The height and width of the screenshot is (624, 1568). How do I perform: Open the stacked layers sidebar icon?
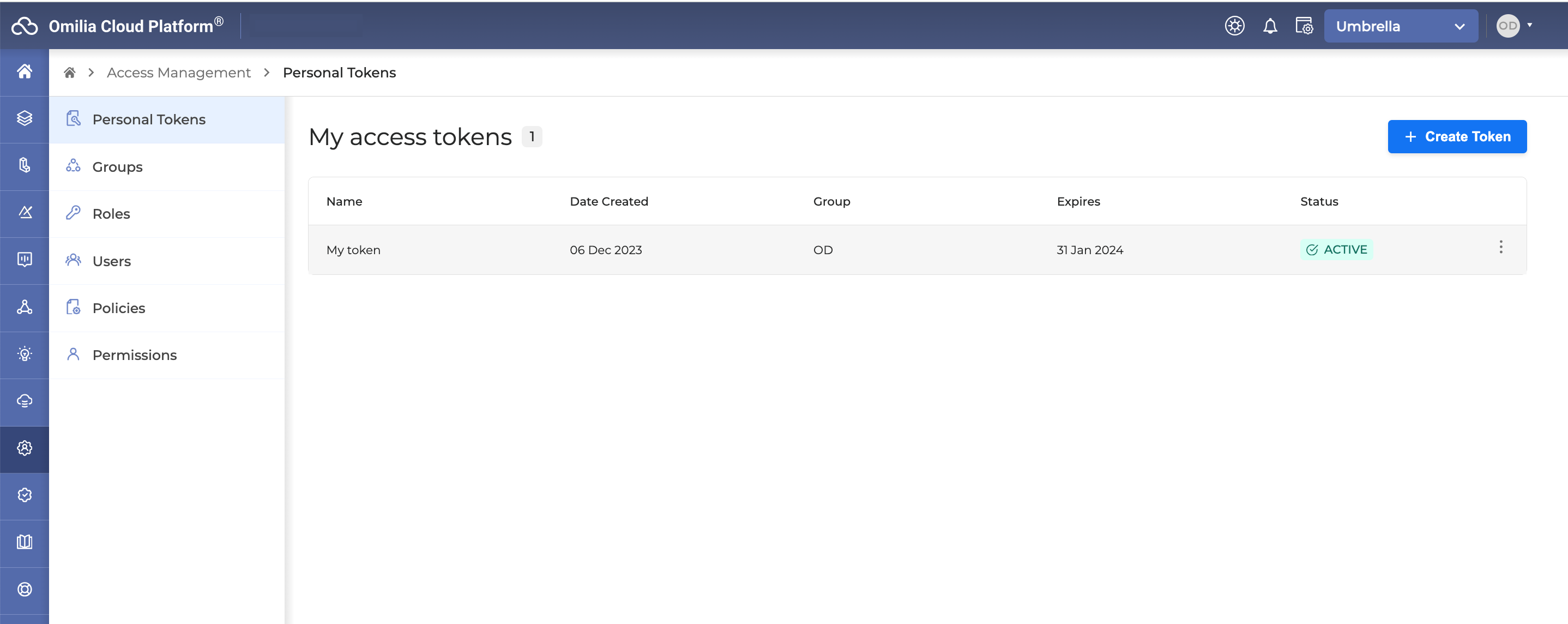click(x=25, y=118)
